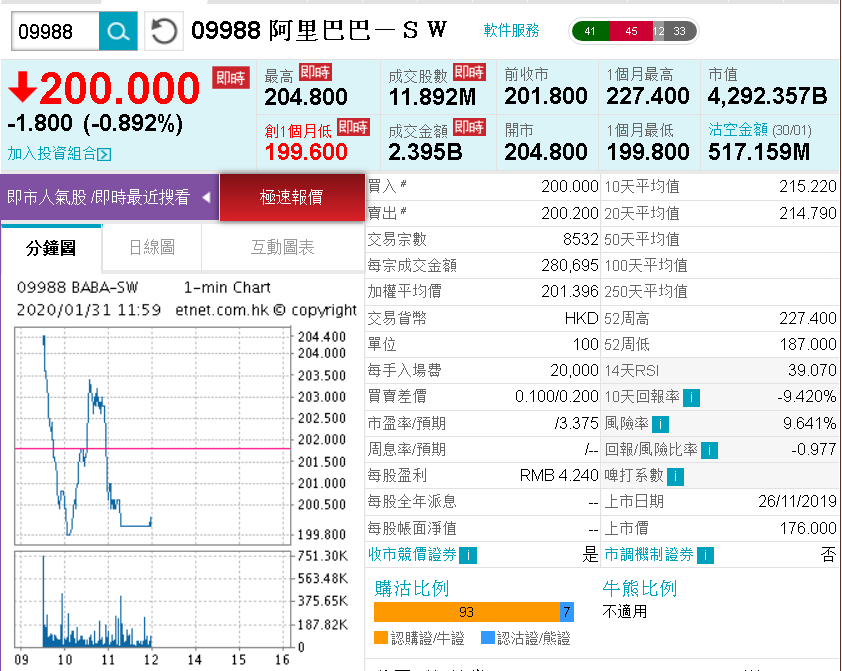This screenshot has height=671, width=842.
Task: Click info icon beside 啤打系數
Action: pos(675,476)
